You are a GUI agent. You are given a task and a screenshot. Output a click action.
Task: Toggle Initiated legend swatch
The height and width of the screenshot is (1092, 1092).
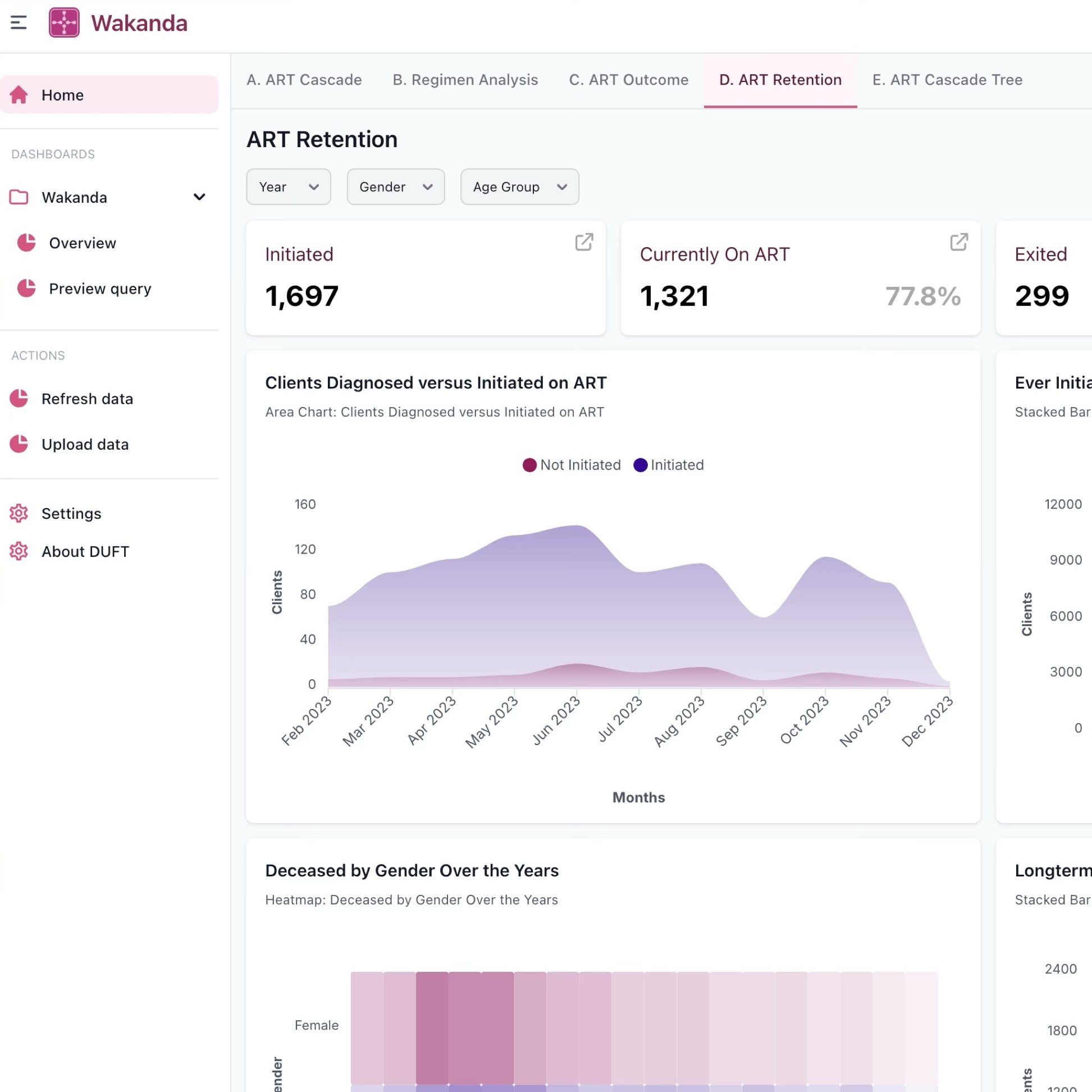pos(640,465)
